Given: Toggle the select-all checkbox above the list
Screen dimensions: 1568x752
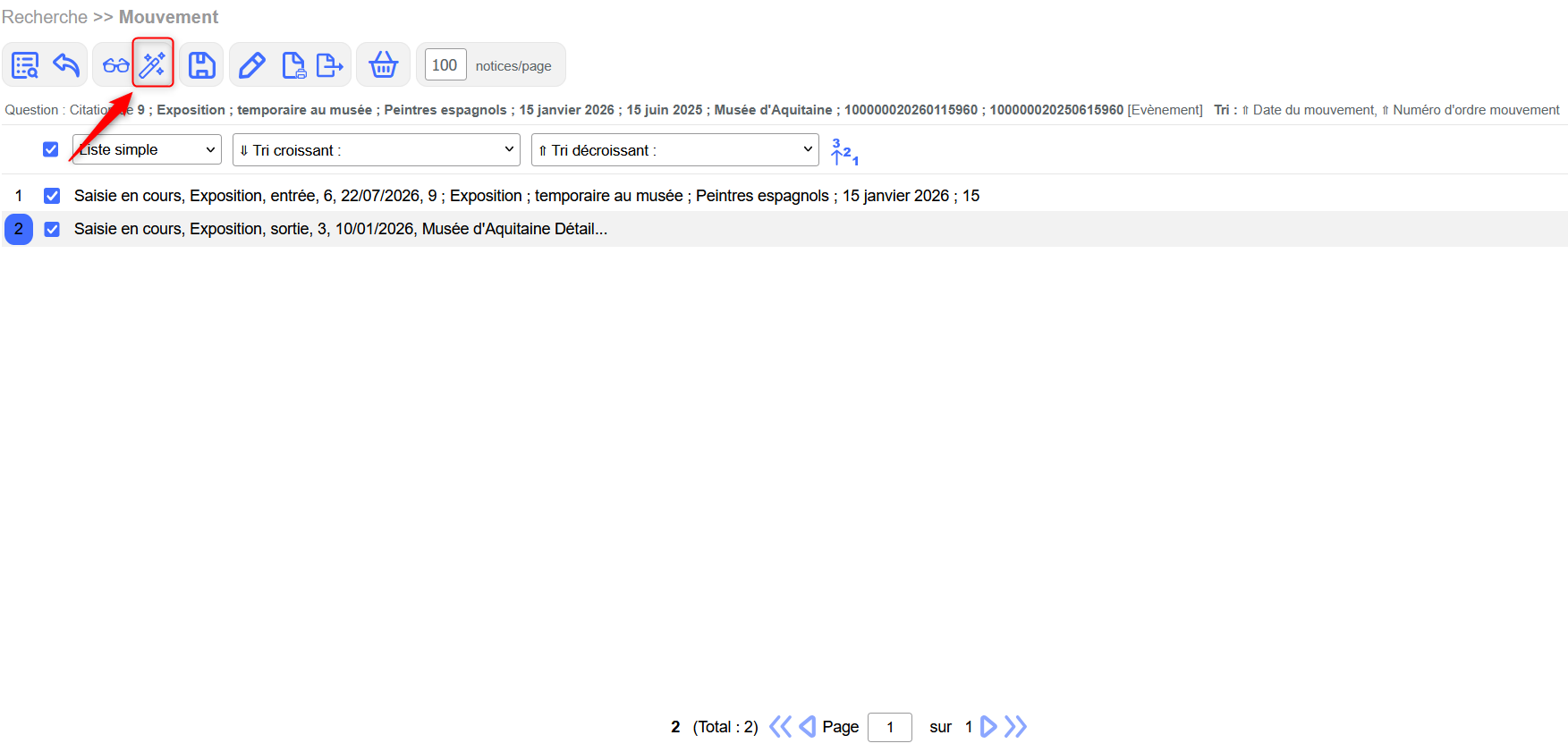Looking at the screenshot, I should pyautogui.click(x=51, y=149).
